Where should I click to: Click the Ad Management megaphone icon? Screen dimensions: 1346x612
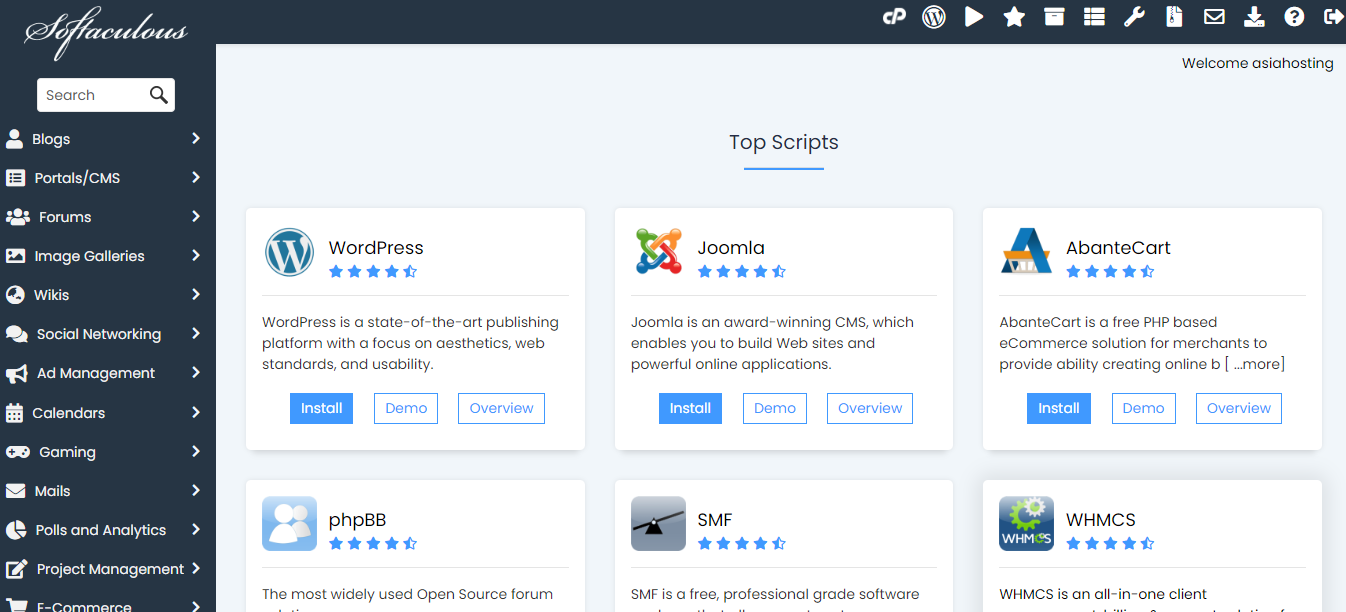[x=16, y=373]
